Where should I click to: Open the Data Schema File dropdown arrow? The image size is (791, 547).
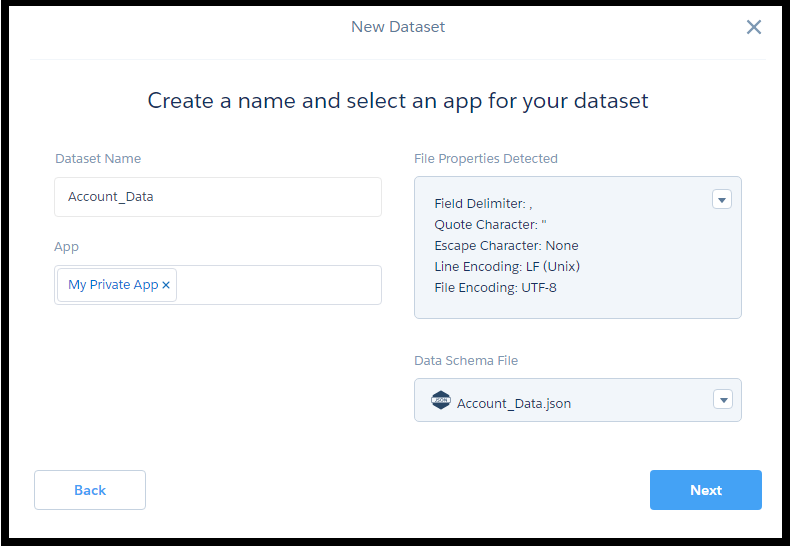[x=722, y=400]
